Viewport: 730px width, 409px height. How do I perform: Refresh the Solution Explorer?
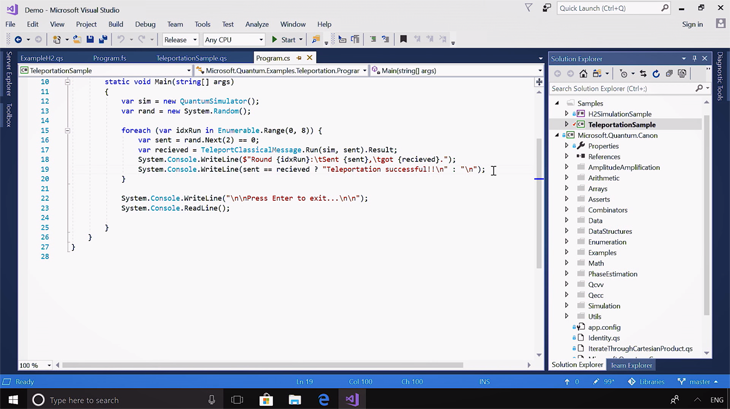[656, 74]
